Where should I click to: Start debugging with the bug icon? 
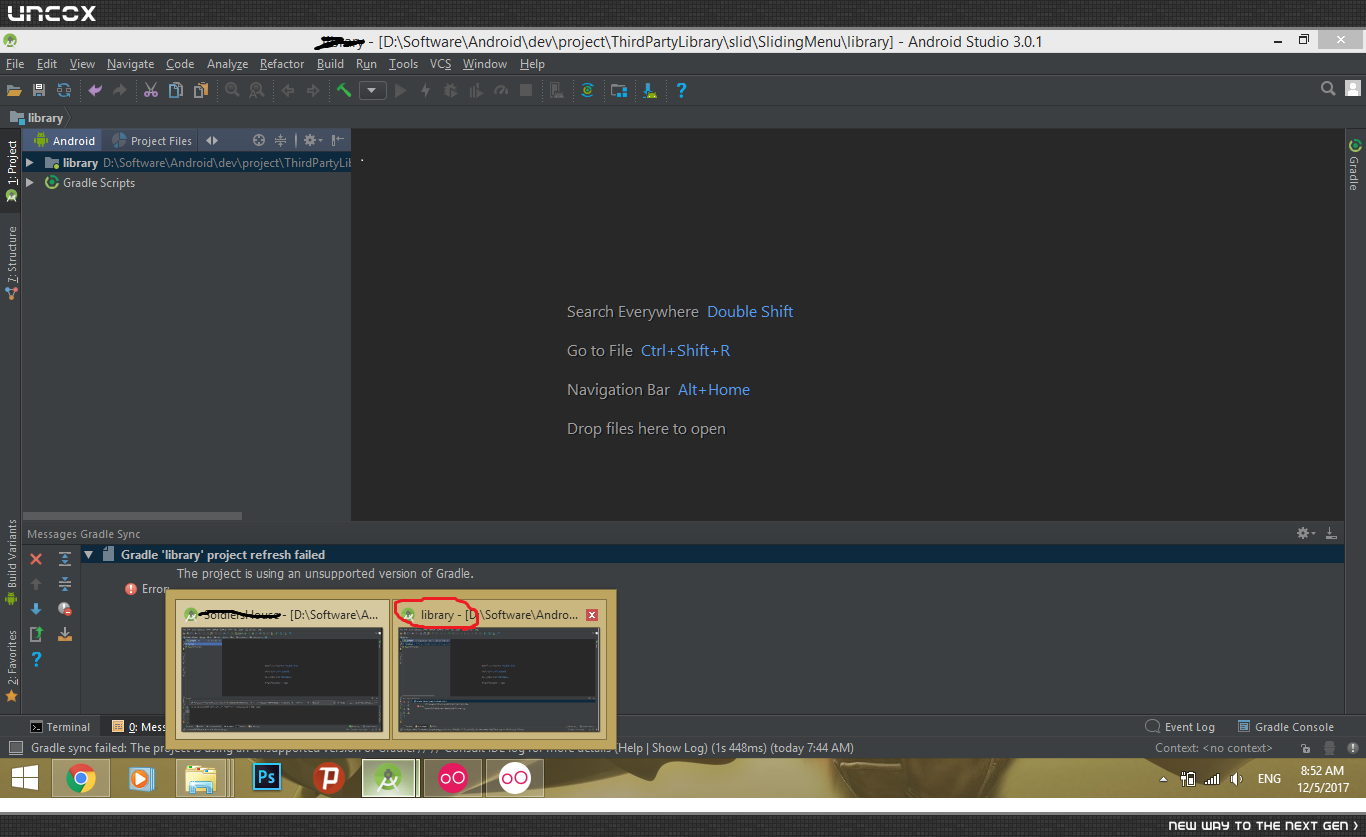click(450, 90)
